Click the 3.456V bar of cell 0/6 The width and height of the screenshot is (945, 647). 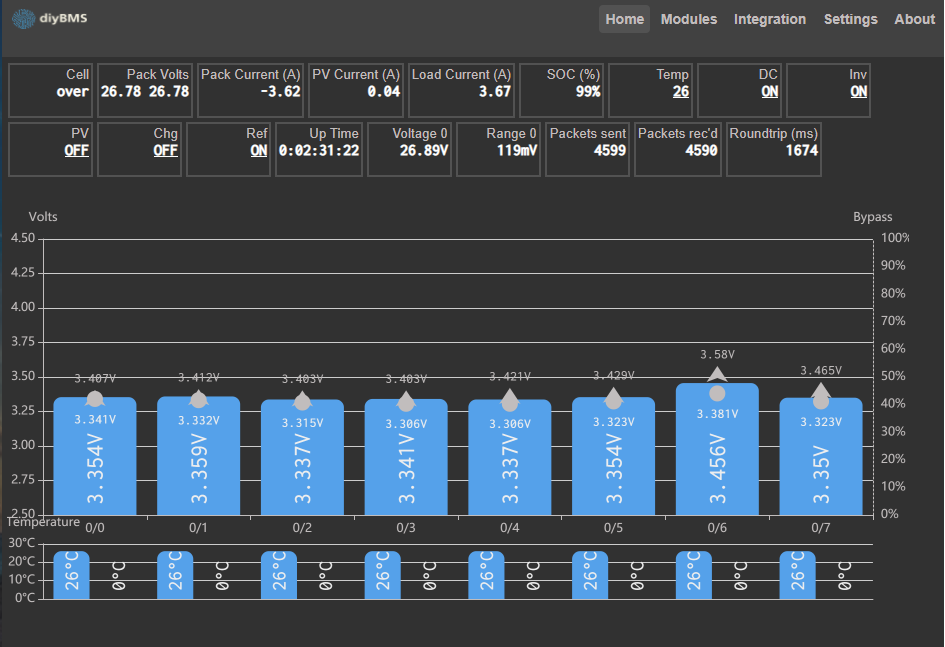pos(717,449)
